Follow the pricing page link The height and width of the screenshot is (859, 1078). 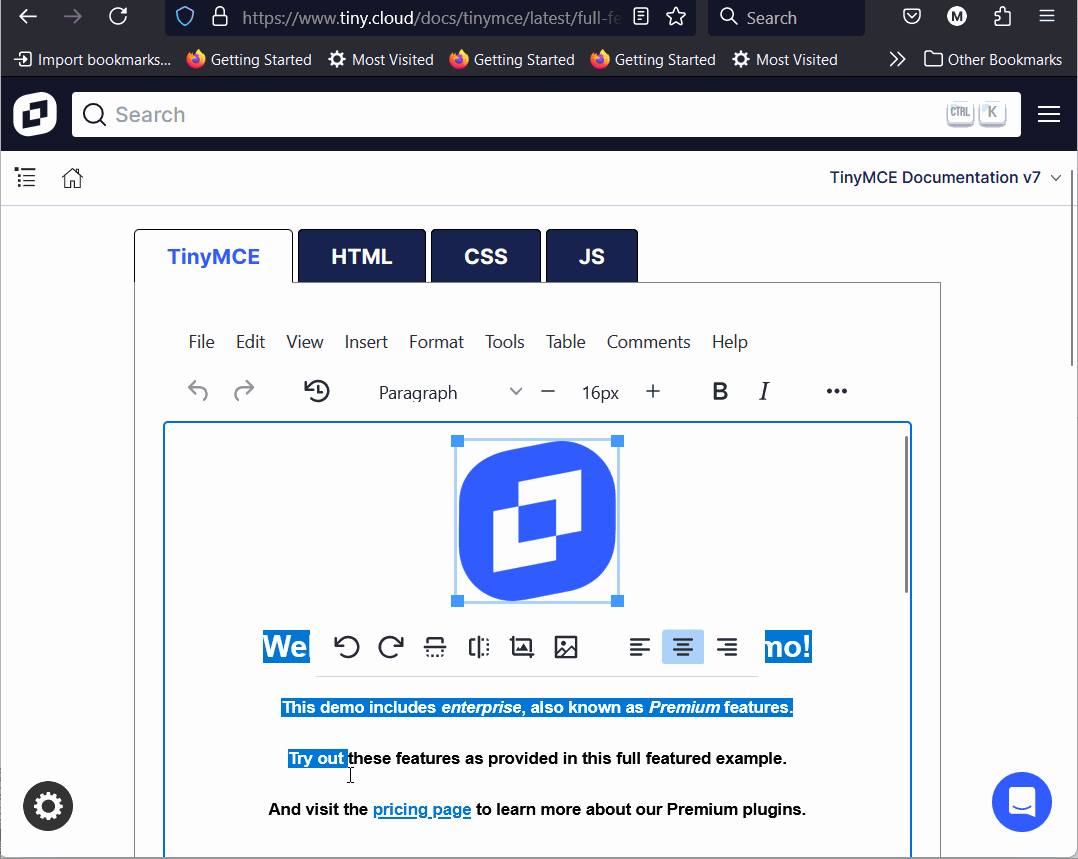(421, 810)
